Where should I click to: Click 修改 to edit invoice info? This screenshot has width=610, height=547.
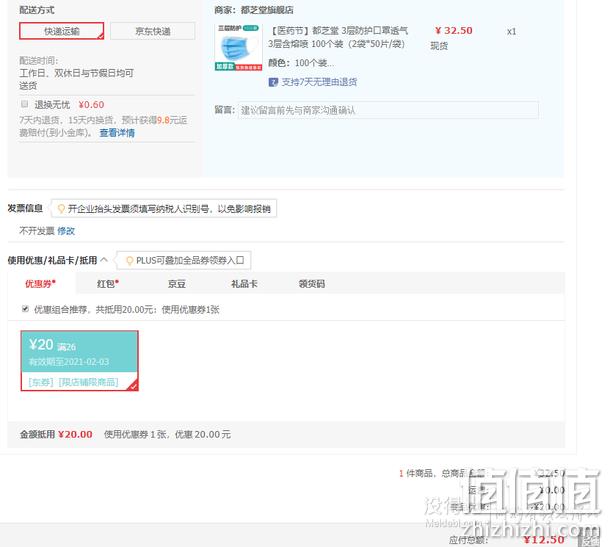click(66, 231)
